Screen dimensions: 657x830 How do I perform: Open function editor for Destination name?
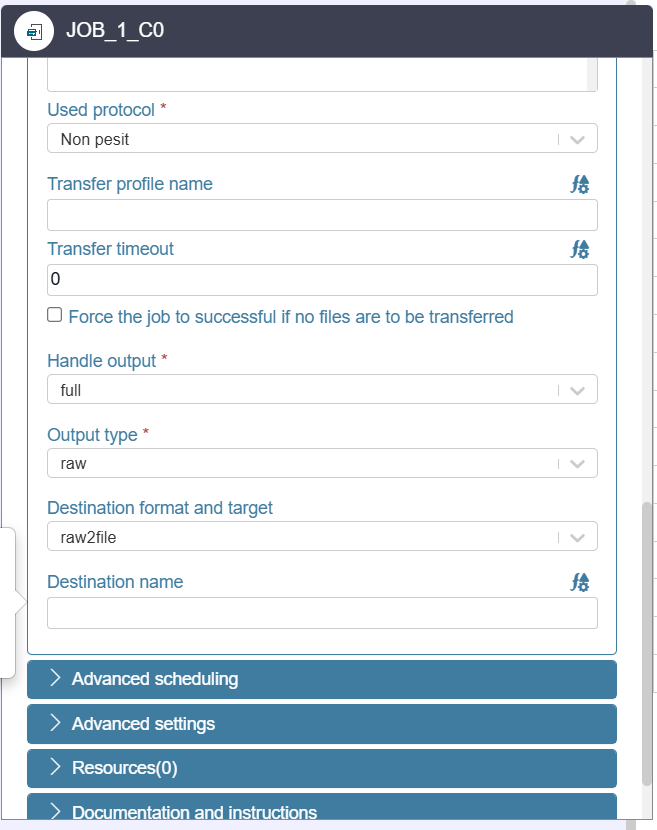click(580, 582)
